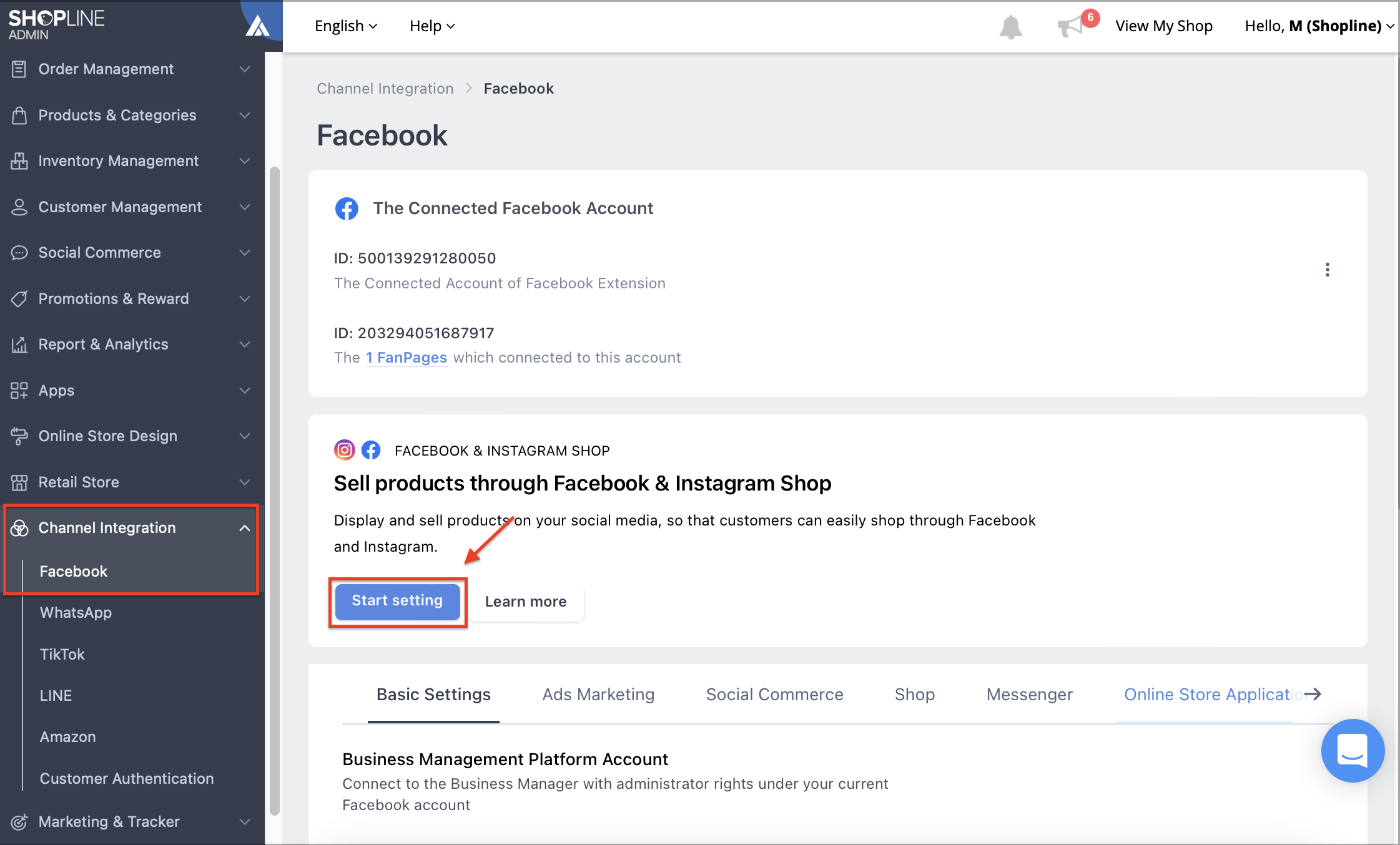Click the sidebar vertical scrollbar
Screen dimensions: 1400x845
[x=274, y=491]
